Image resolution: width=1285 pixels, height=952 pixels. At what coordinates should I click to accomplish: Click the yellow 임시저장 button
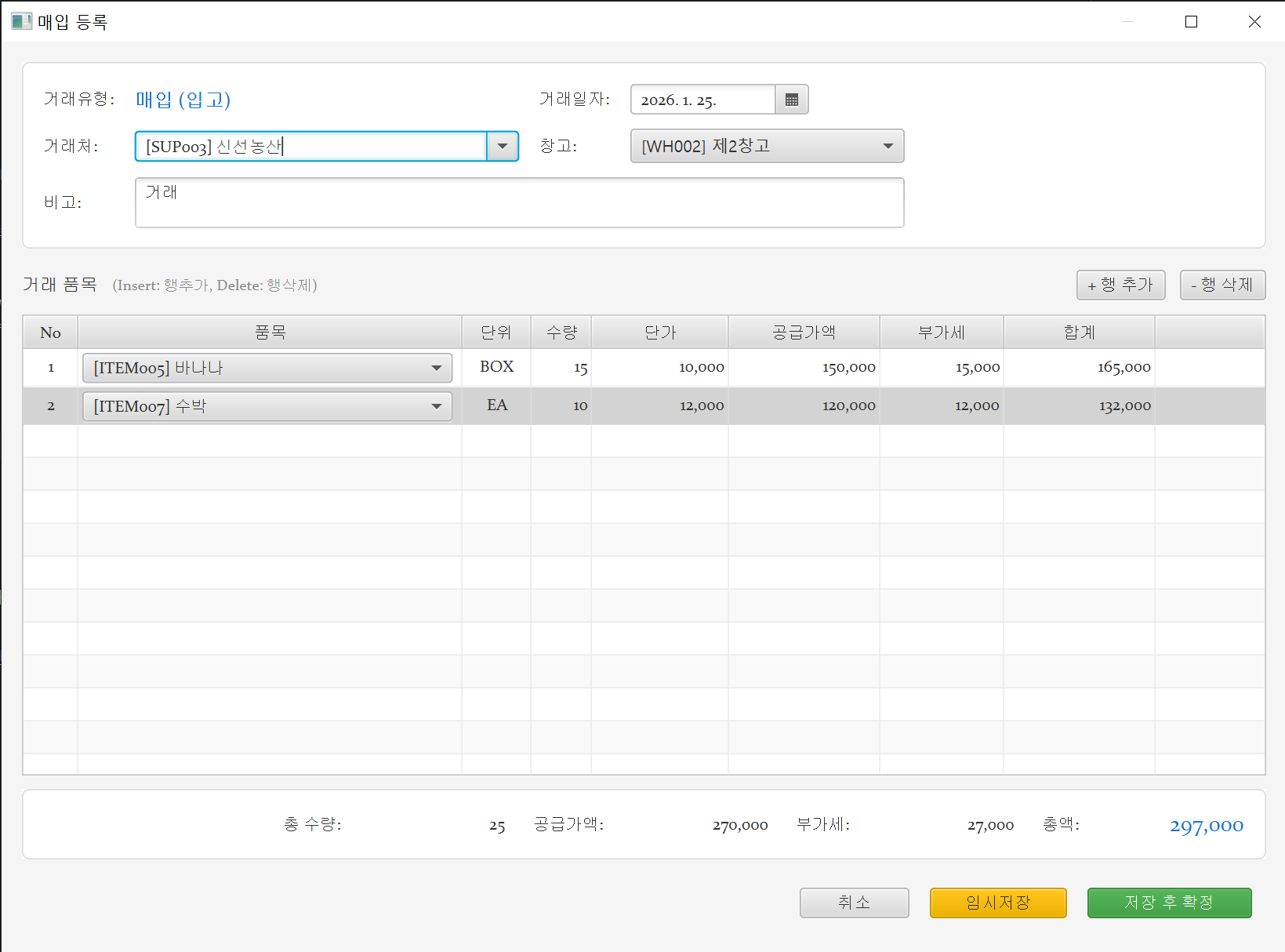click(998, 903)
